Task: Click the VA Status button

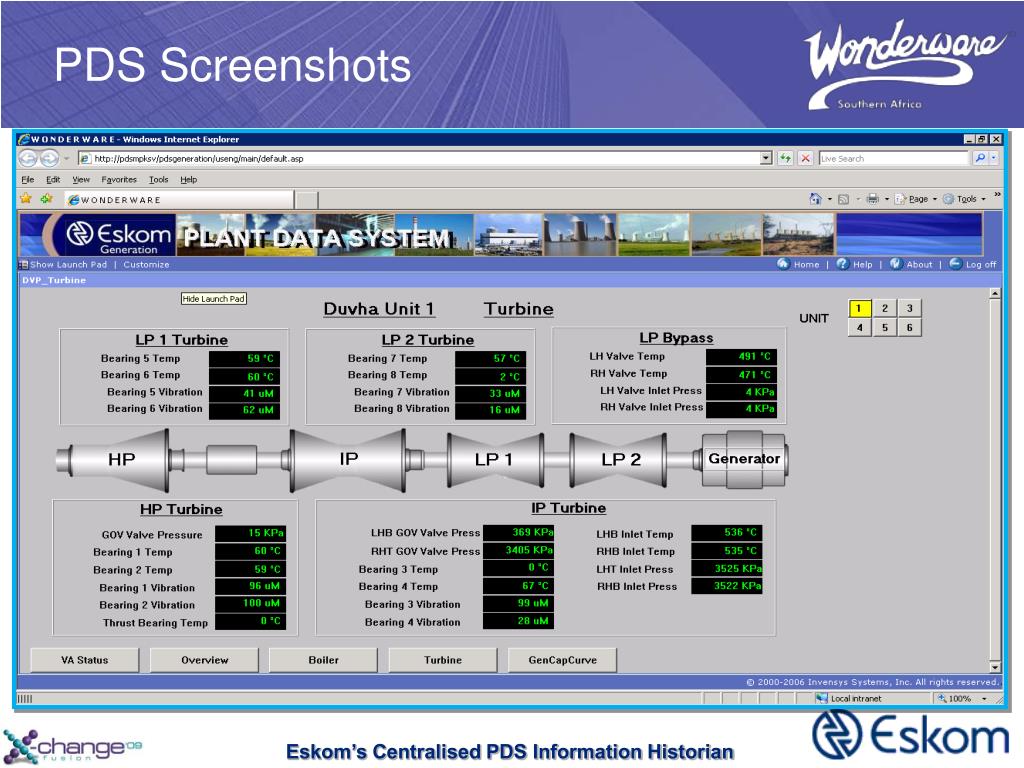Action: click(85, 660)
